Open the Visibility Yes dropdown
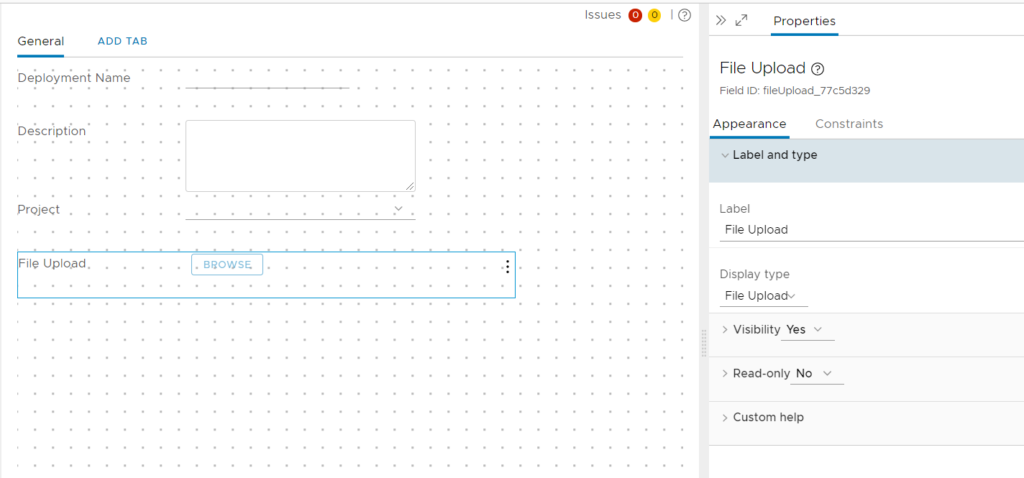This screenshot has height=478, width=1024. (x=809, y=329)
